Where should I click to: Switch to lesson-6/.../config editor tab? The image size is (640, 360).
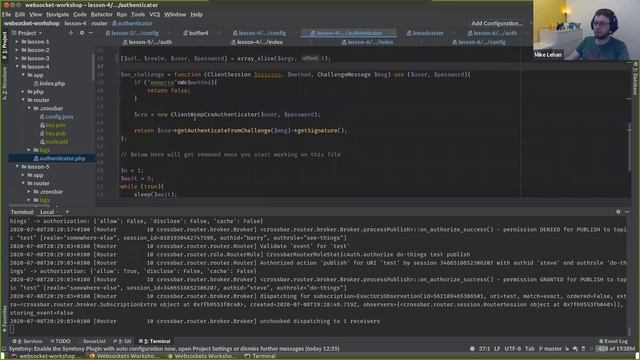tap(479, 42)
